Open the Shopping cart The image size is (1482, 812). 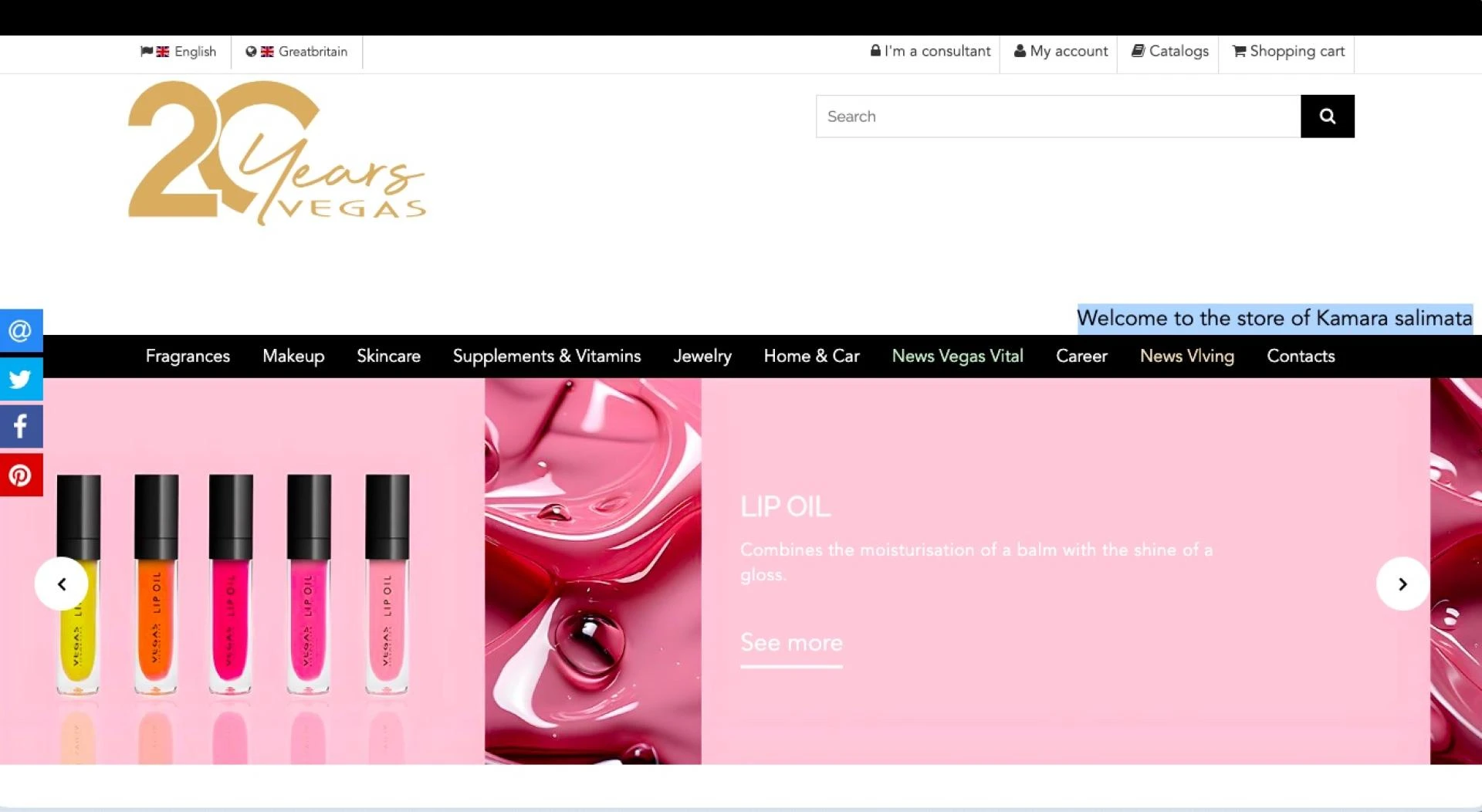[1288, 51]
